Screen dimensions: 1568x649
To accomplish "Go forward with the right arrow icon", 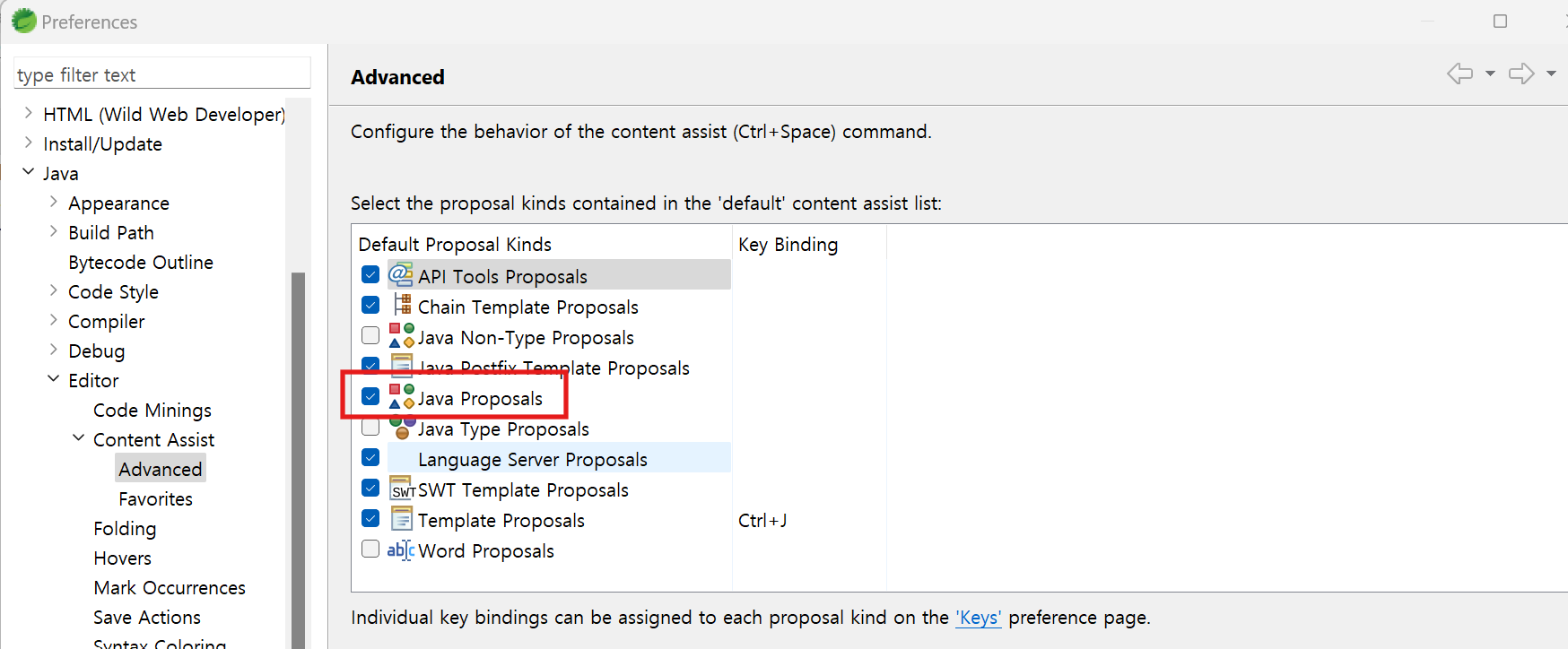I will click(x=1520, y=74).
